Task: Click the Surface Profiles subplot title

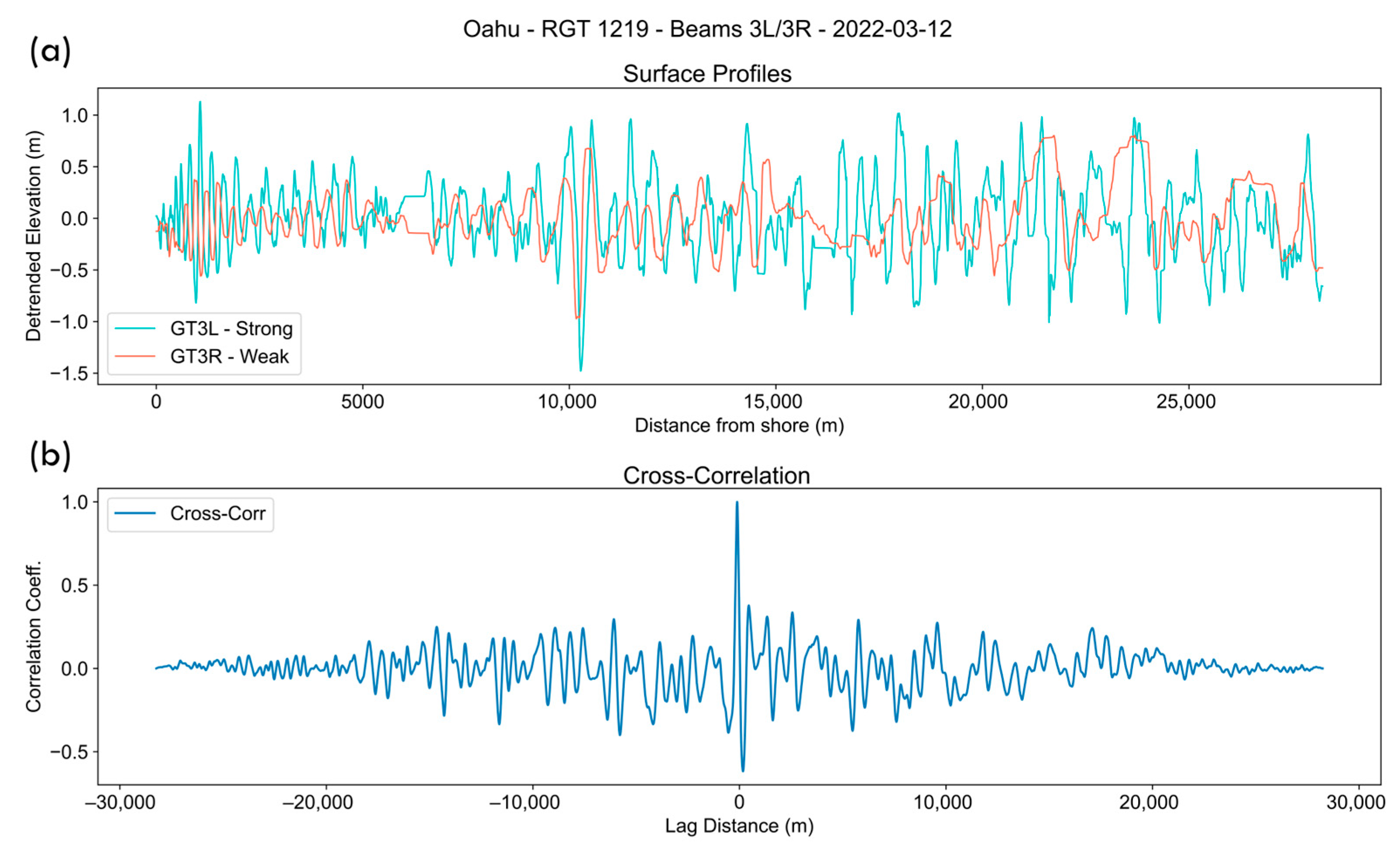Action: click(x=707, y=74)
